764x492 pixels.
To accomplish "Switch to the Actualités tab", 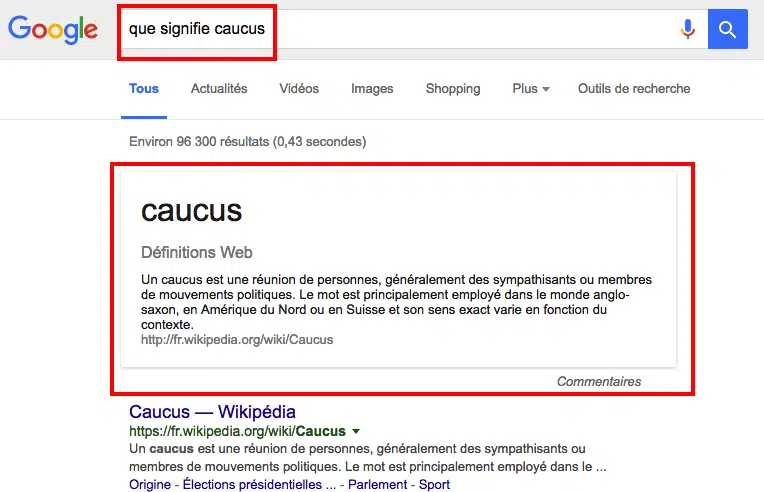I will point(219,89).
